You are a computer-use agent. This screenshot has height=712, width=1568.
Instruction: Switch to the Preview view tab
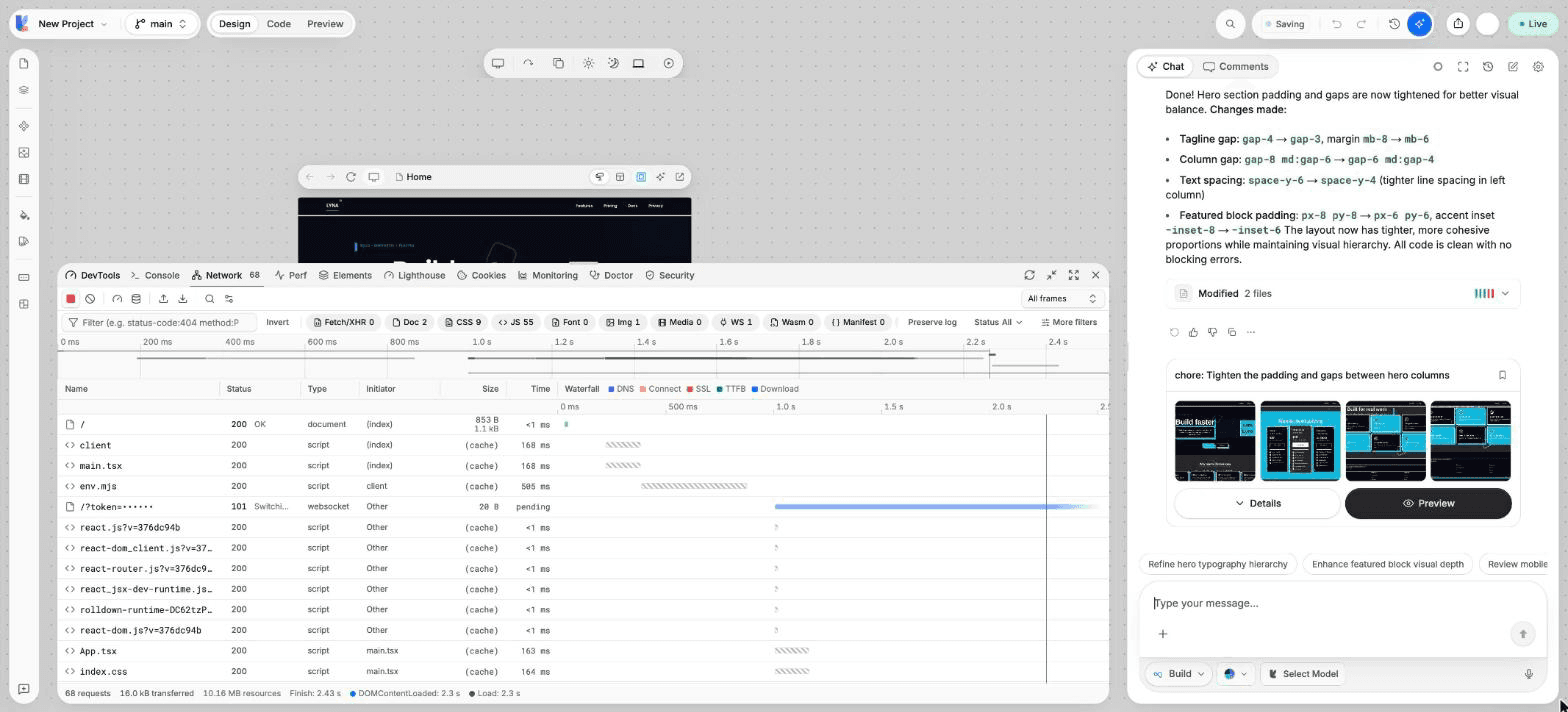[x=325, y=24]
